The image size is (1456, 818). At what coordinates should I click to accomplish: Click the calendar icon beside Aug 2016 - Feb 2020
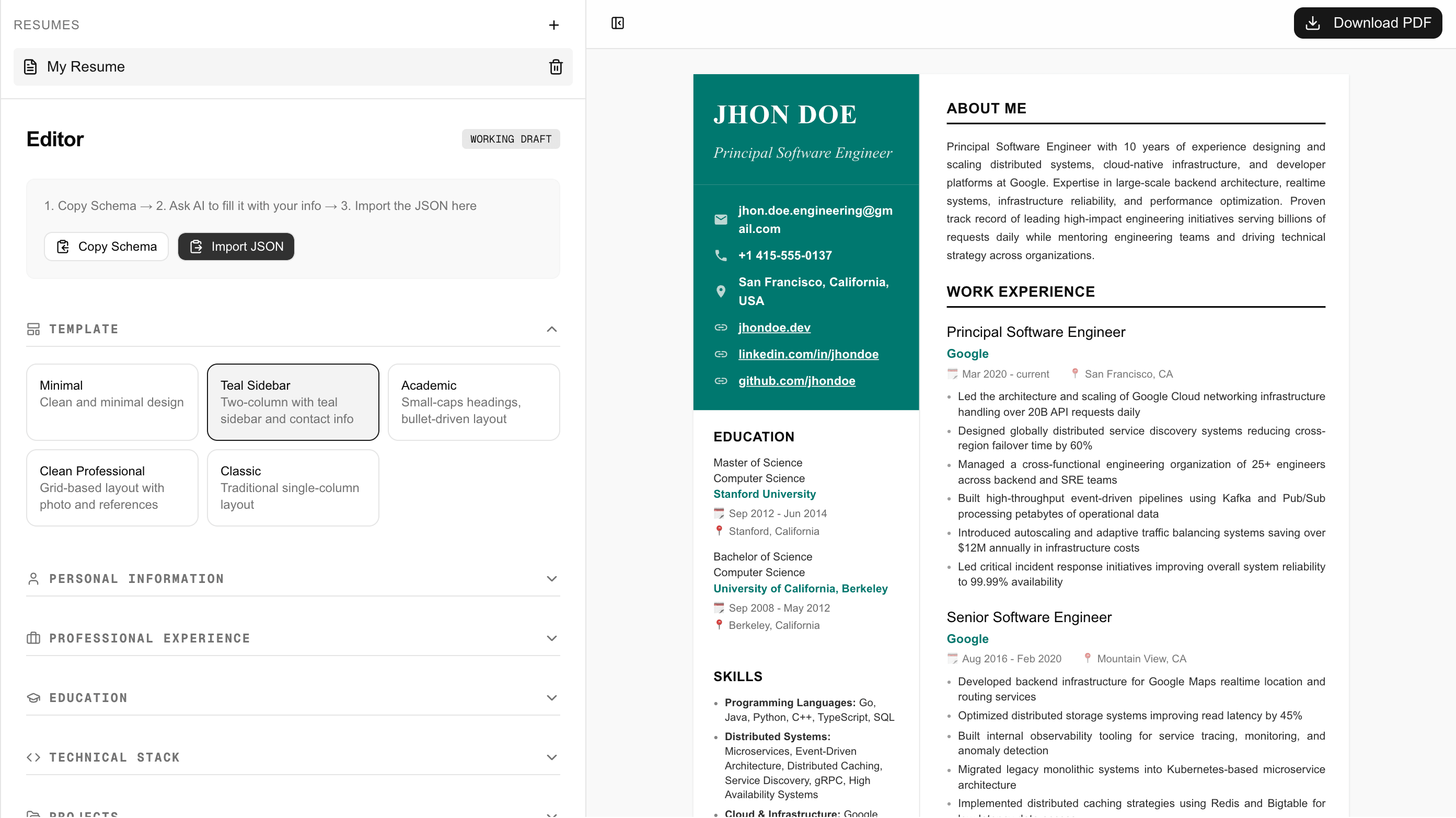pos(952,659)
